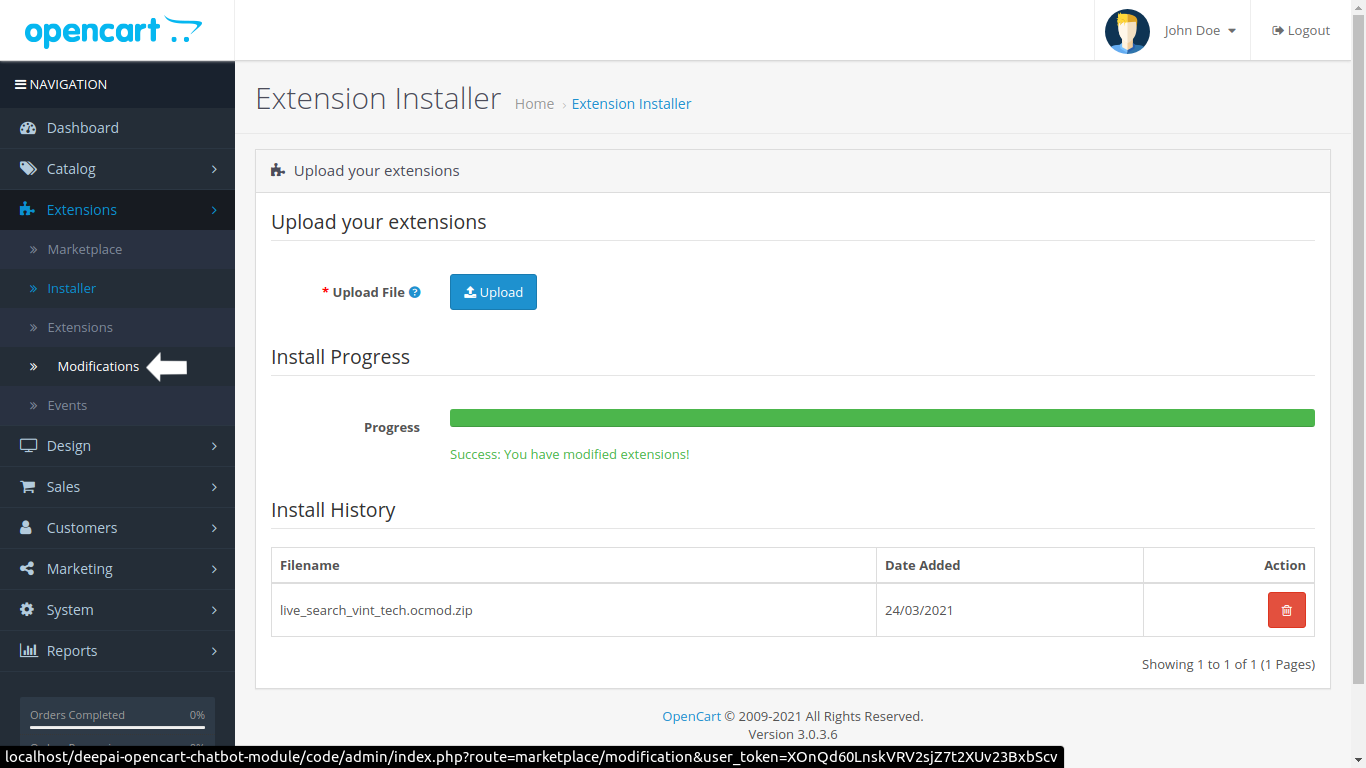Click the Home breadcrumb link
Viewport: 1366px width, 768px height.
click(534, 104)
